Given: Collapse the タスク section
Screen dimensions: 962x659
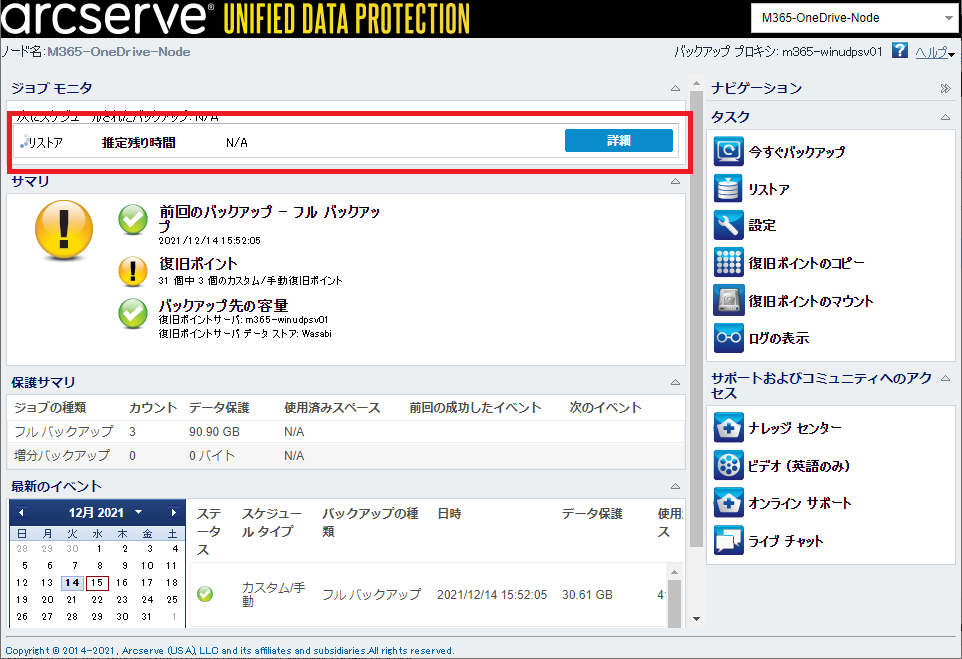Looking at the screenshot, I should click(x=945, y=117).
